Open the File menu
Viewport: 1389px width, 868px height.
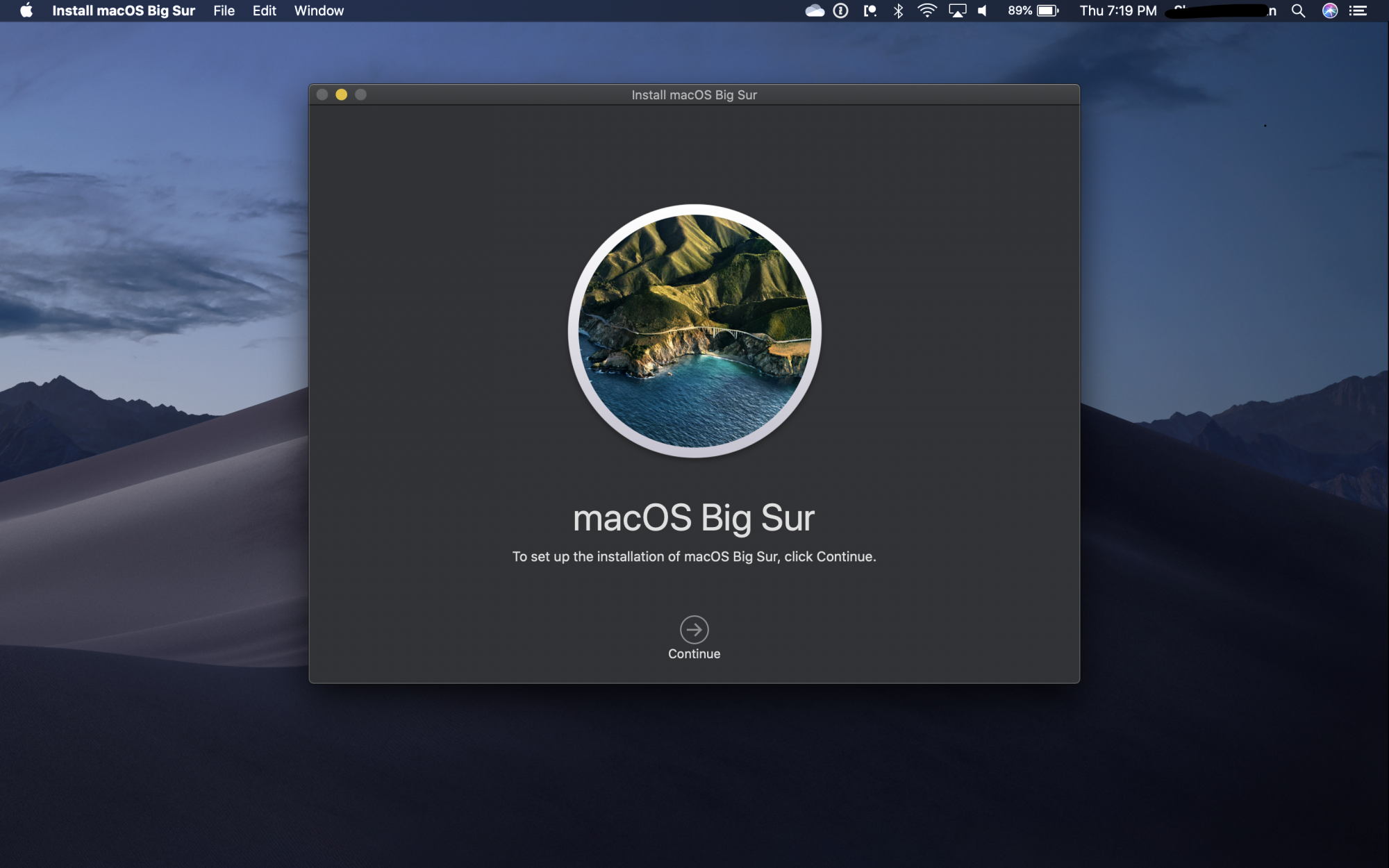[x=224, y=10]
